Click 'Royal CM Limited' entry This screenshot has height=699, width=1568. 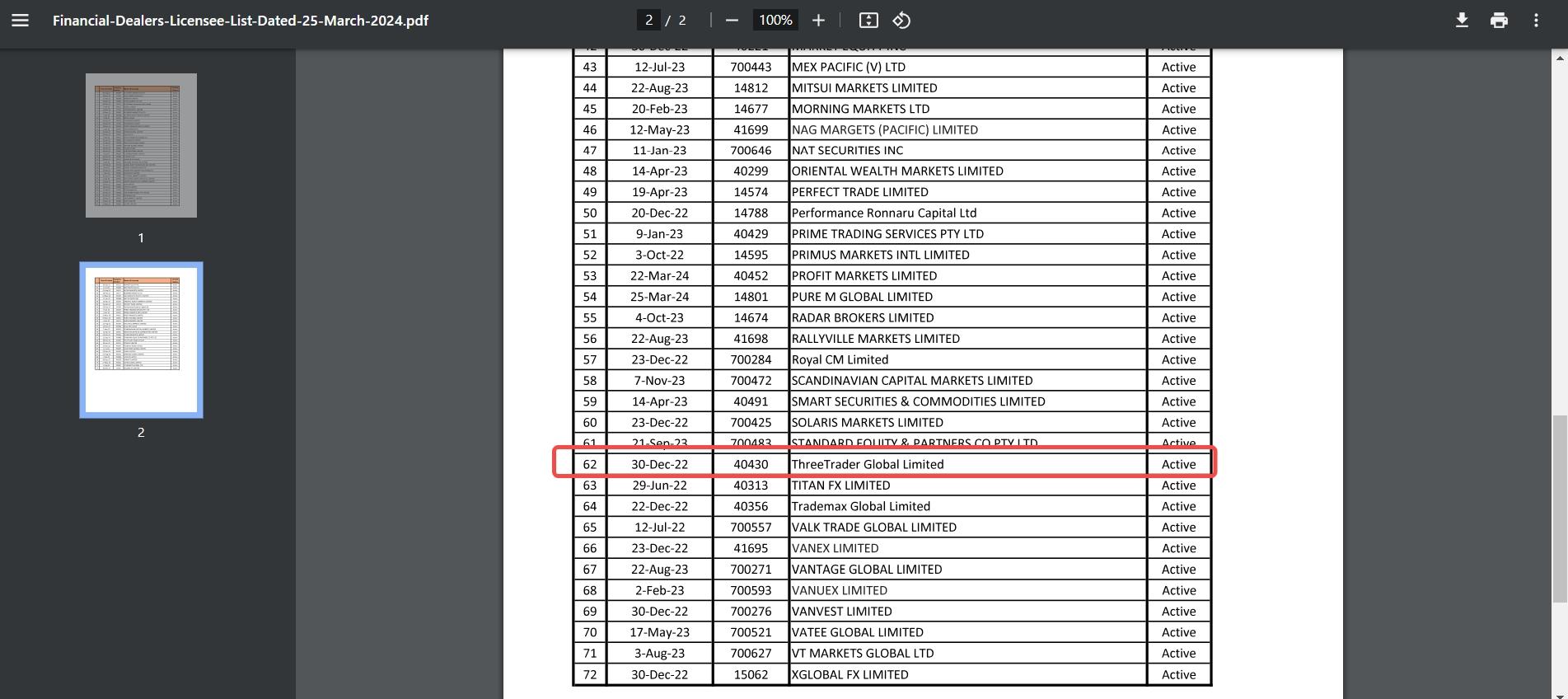pyautogui.click(x=840, y=359)
